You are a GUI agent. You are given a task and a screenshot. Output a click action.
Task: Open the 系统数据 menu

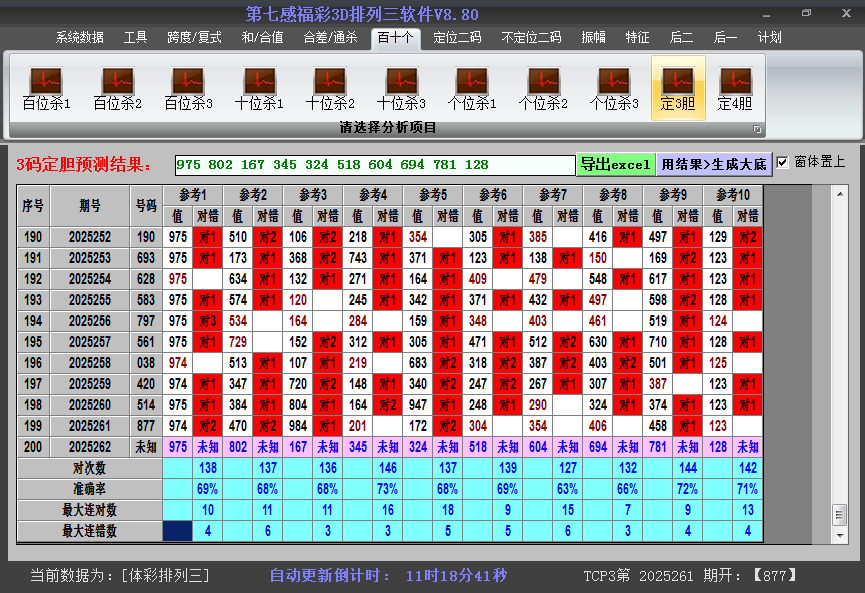79,38
